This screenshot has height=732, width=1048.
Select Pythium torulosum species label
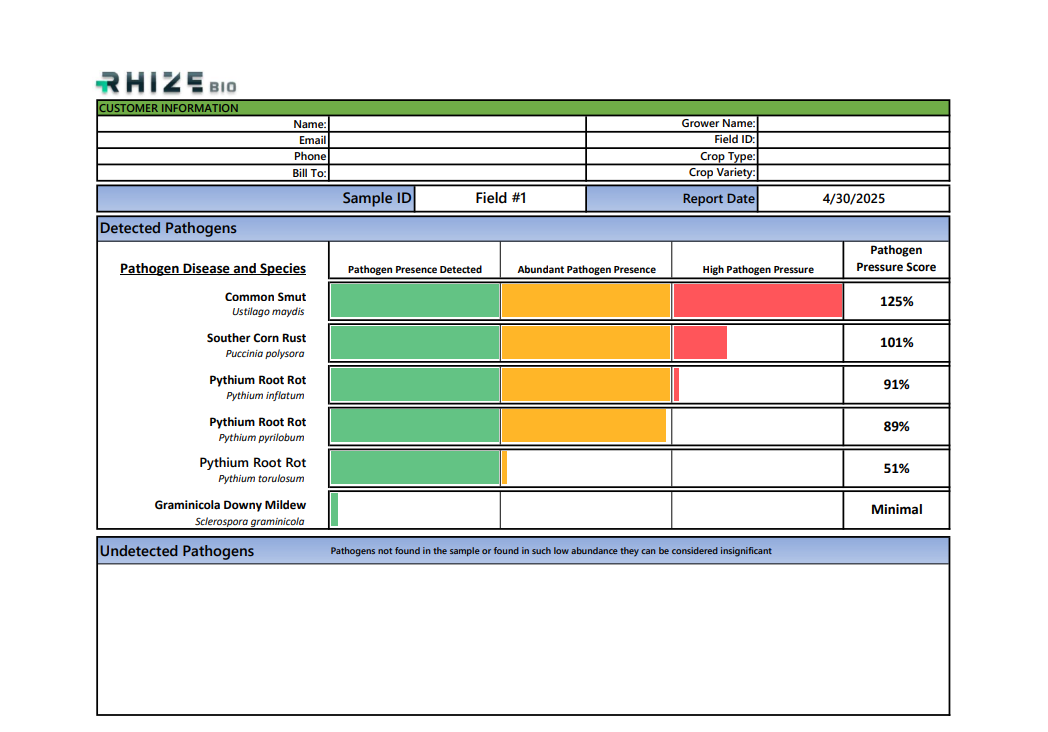[261, 479]
